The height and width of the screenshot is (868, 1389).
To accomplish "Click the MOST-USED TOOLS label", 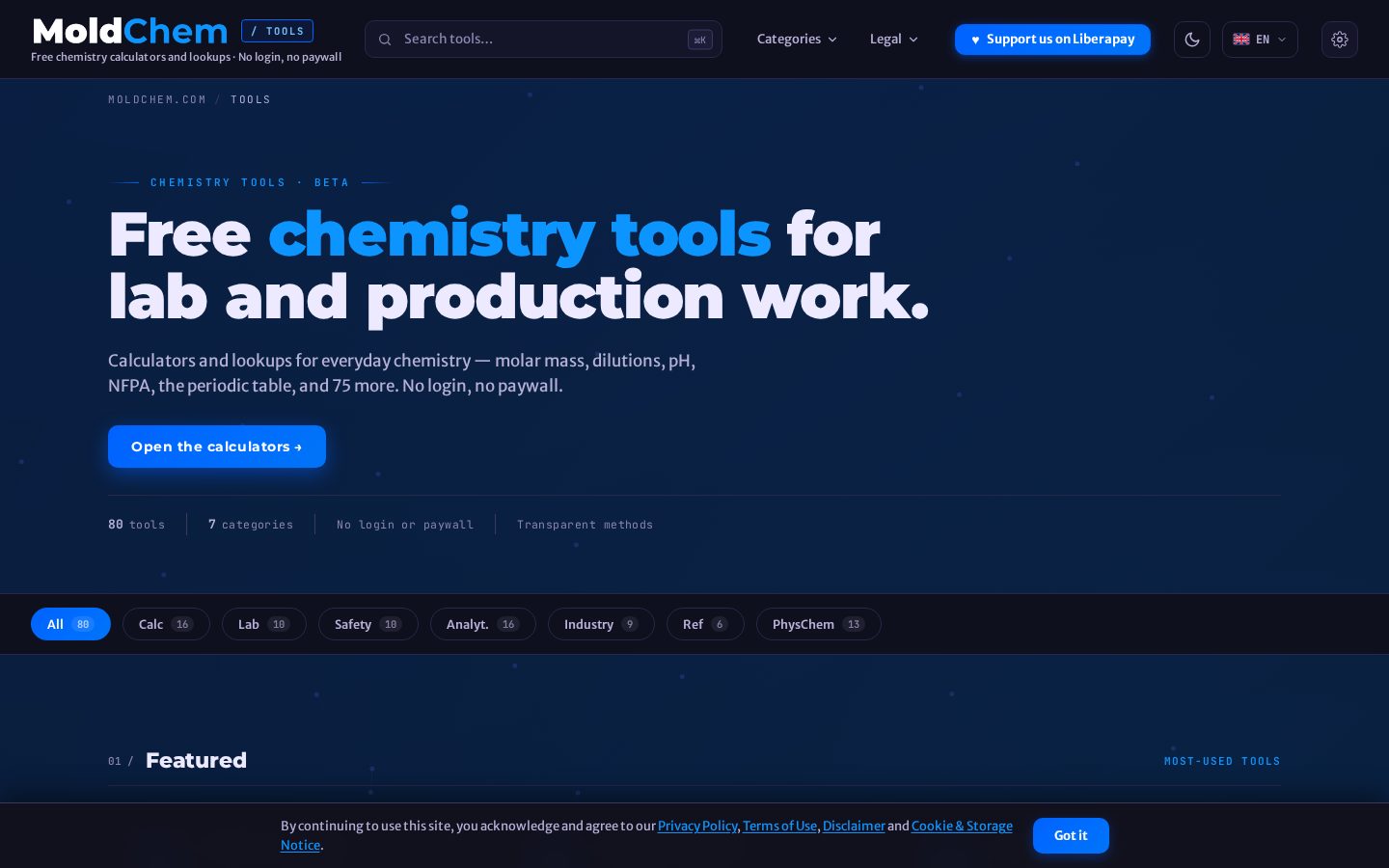I will point(1222,761).
